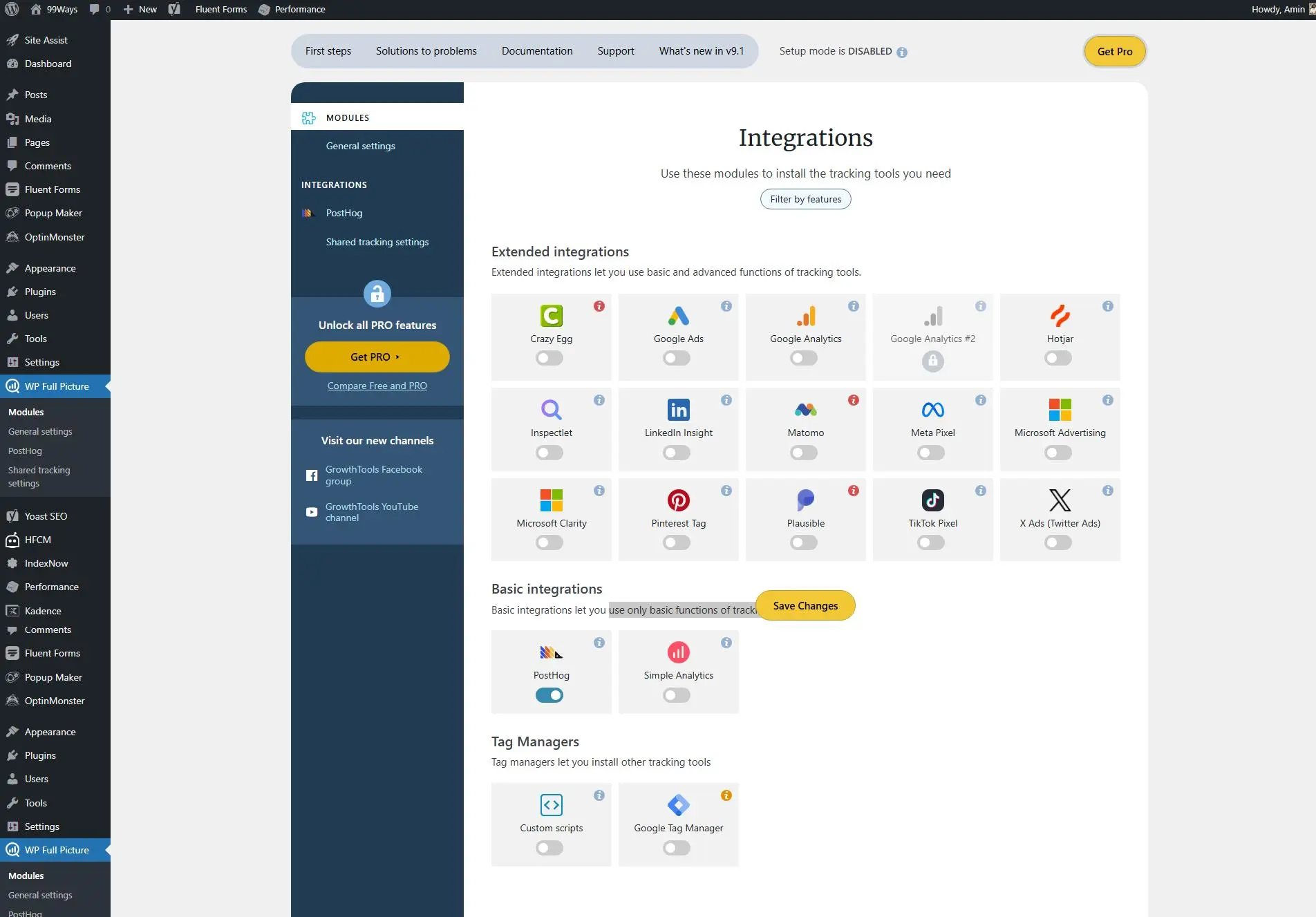
Task: Click the Simple Analytics logo
Action: tap(678, 652)
